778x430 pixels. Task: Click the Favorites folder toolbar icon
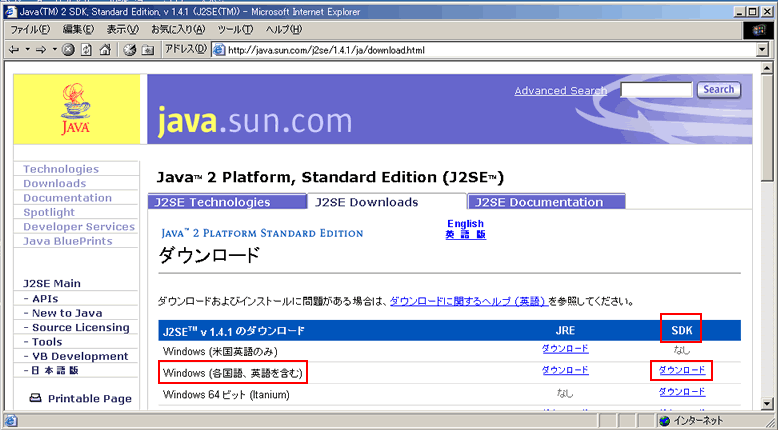[148, 50]
